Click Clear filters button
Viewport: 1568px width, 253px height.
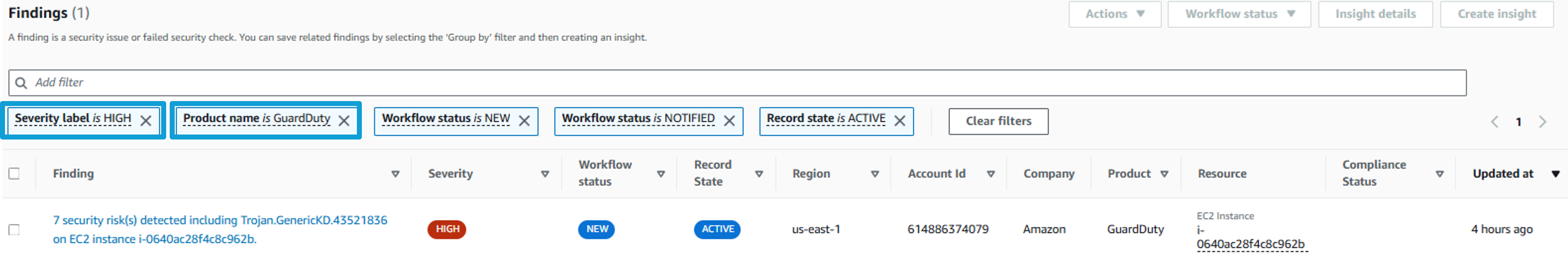pos(998,121)
